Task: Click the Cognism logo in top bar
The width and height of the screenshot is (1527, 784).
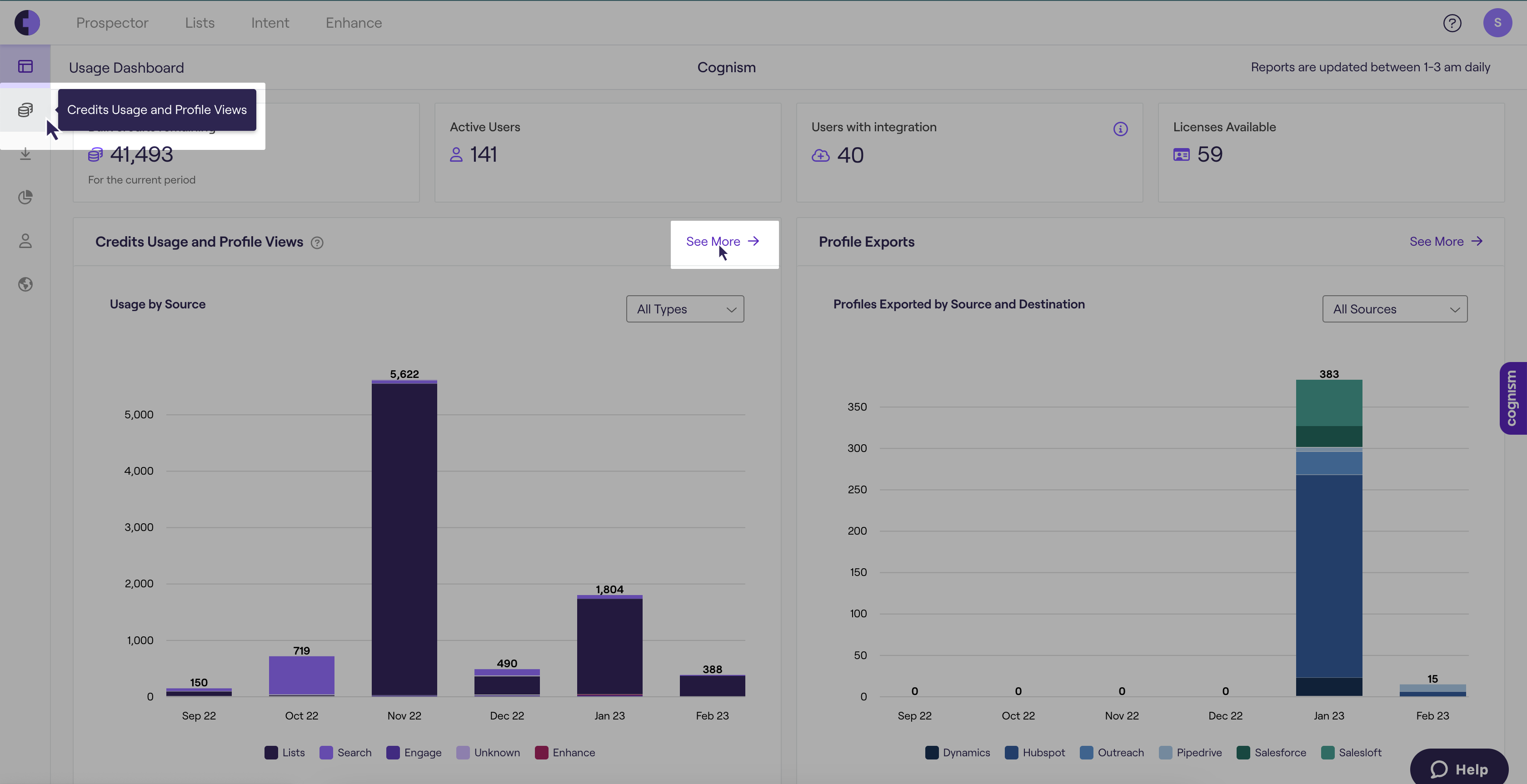Action: point(27,23)
